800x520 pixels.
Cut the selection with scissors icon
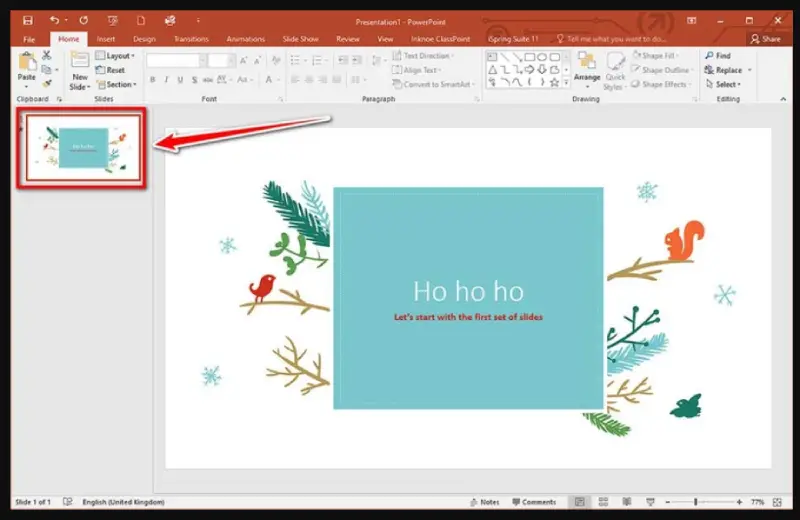(46, 55)
